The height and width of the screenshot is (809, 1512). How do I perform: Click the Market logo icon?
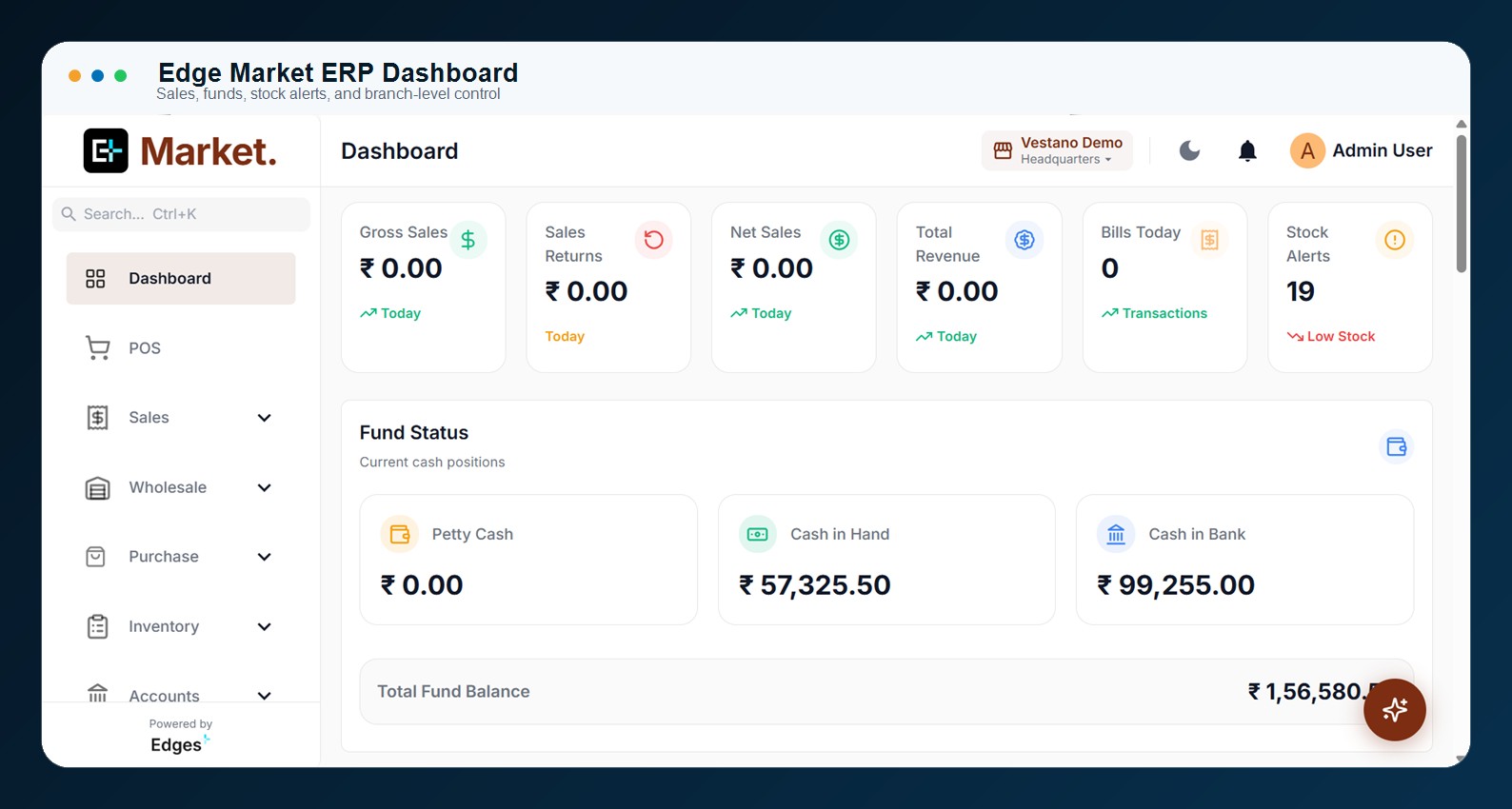pyautogui.click(x=106, y=150)
